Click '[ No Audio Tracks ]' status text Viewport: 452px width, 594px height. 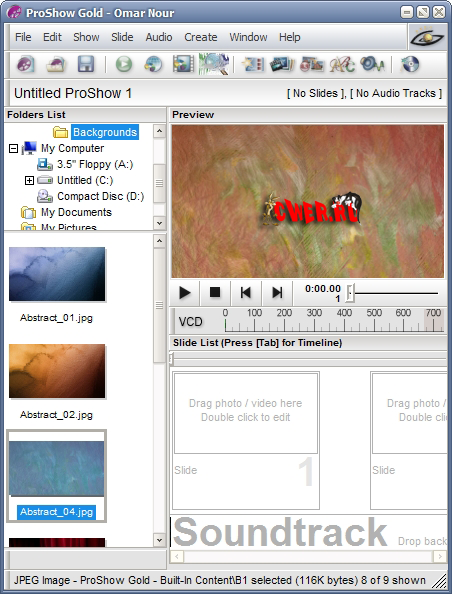(396, 93)
